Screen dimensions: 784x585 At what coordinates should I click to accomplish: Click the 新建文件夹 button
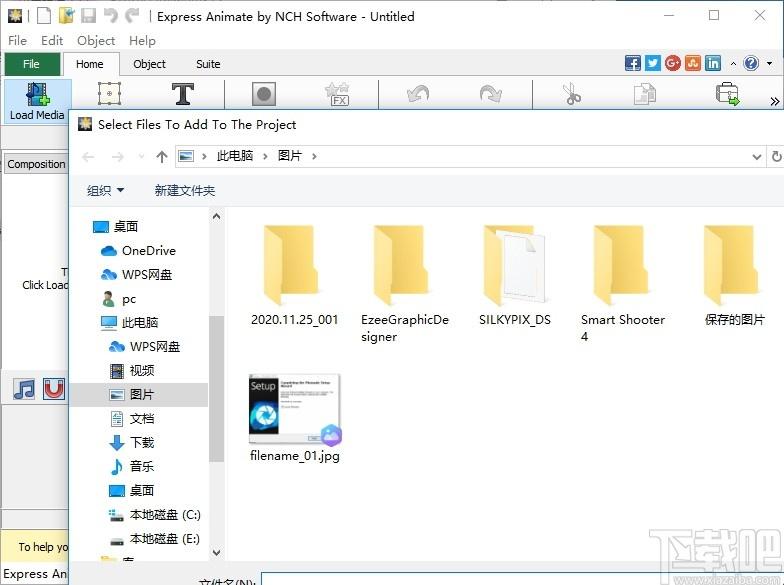(x=184, y=190)
